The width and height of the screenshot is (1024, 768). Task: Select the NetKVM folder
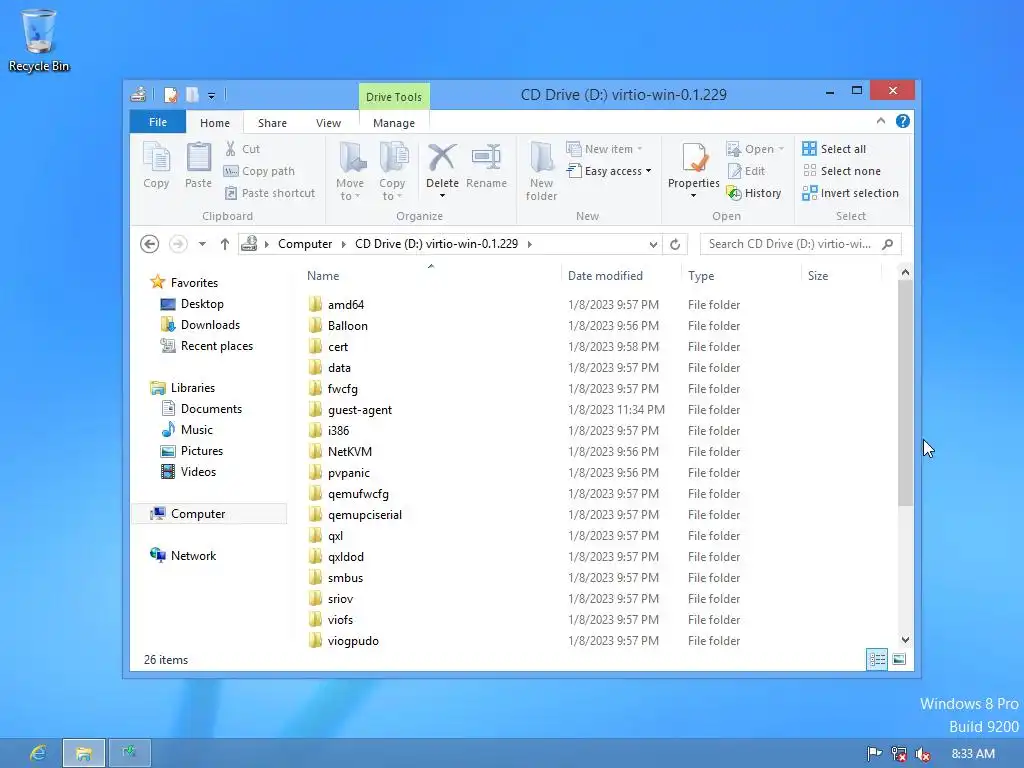350,451
